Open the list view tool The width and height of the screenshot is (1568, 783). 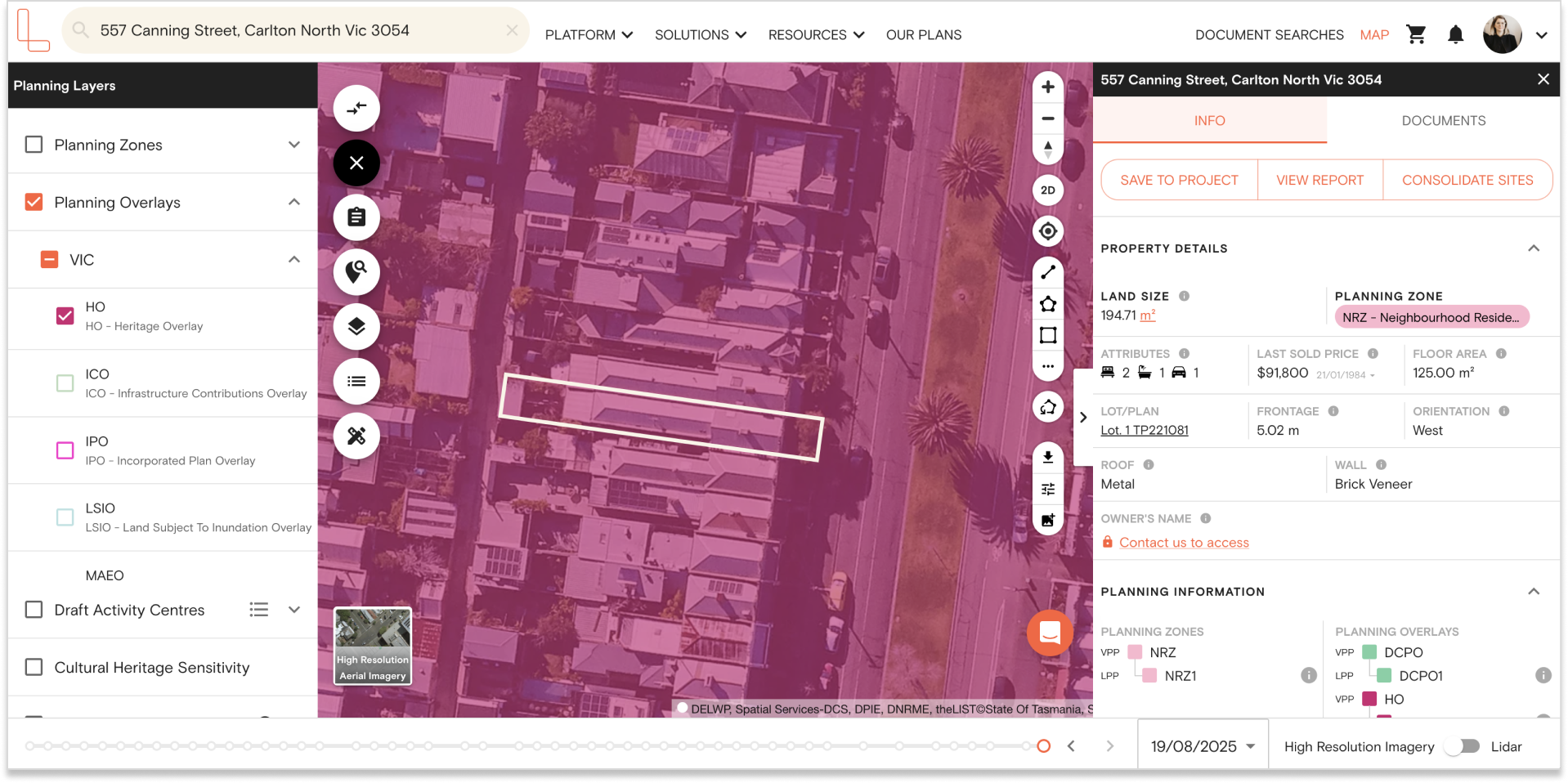click(x=356, y=381)
